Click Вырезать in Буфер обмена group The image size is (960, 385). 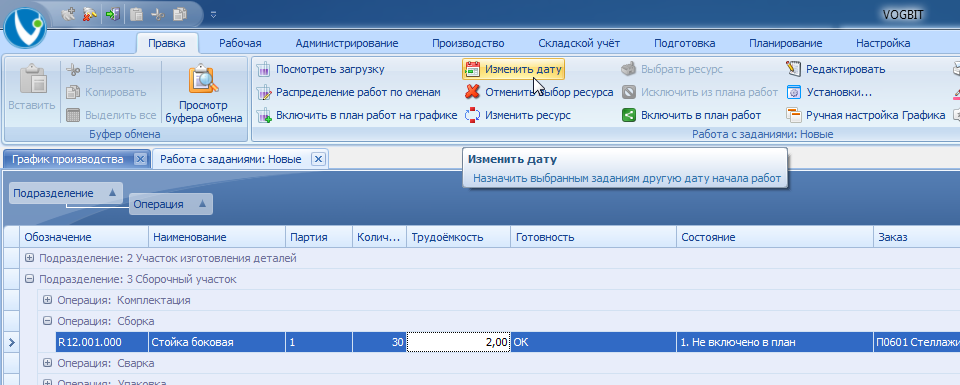(100, 69)
